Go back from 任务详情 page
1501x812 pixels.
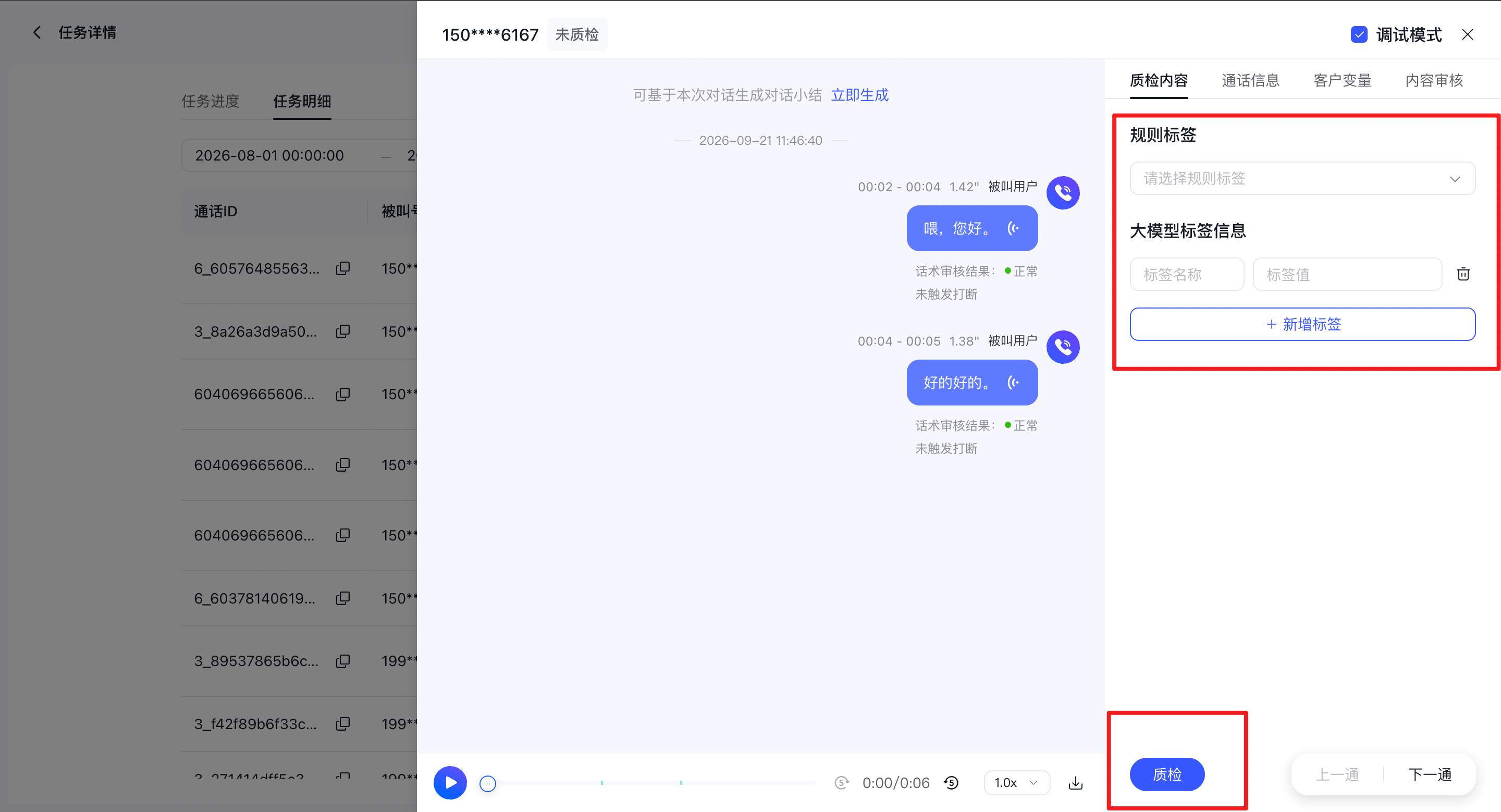pyautogui.click(x=36, y=33)
